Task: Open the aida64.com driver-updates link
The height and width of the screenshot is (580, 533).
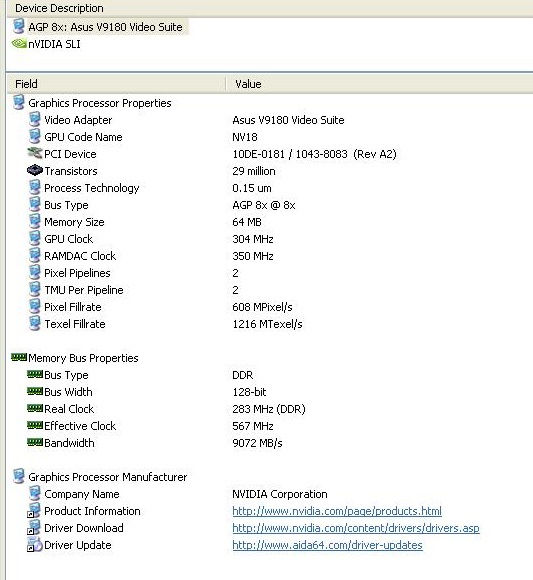Action: [x=327, y=545]
